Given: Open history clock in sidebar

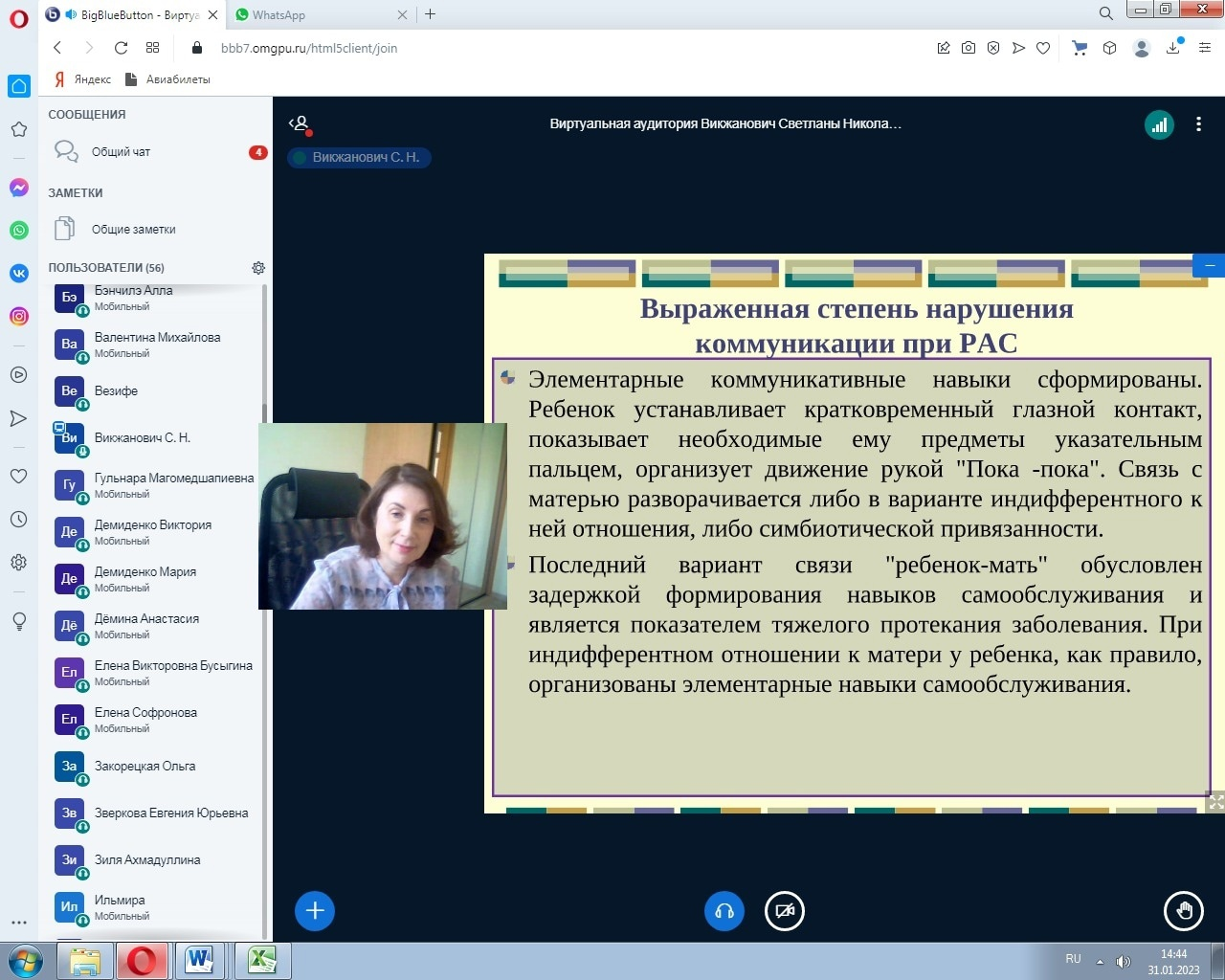Looking at the screenshot, I should 18,519.
